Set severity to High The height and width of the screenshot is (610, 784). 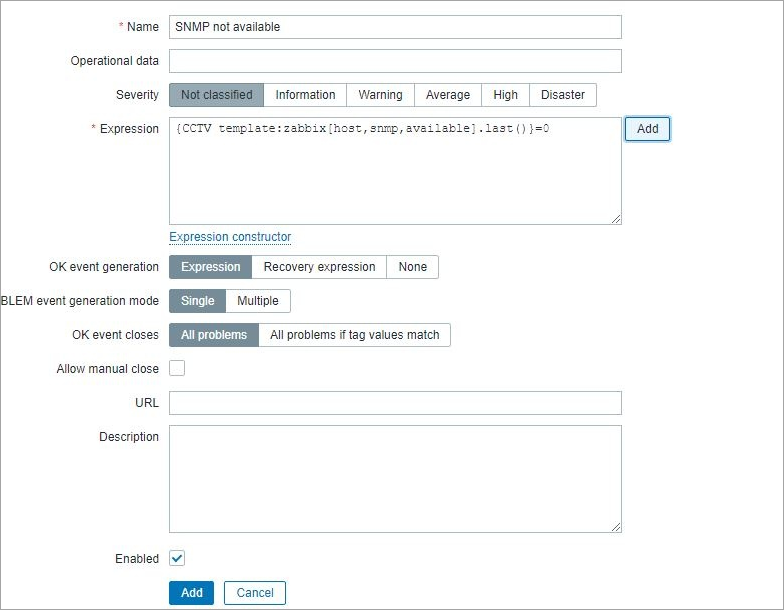pyautogui.click(x=506, y=95)
